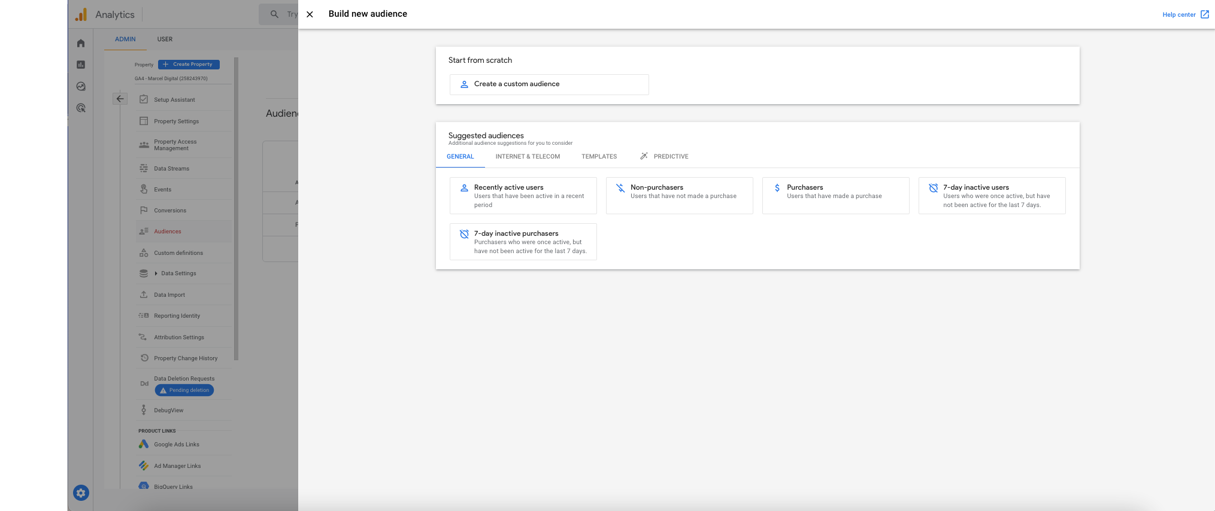Viewport: 1215px width, 511px height.
Task: Open Reports bar chart icon
Action: [81, 65]
